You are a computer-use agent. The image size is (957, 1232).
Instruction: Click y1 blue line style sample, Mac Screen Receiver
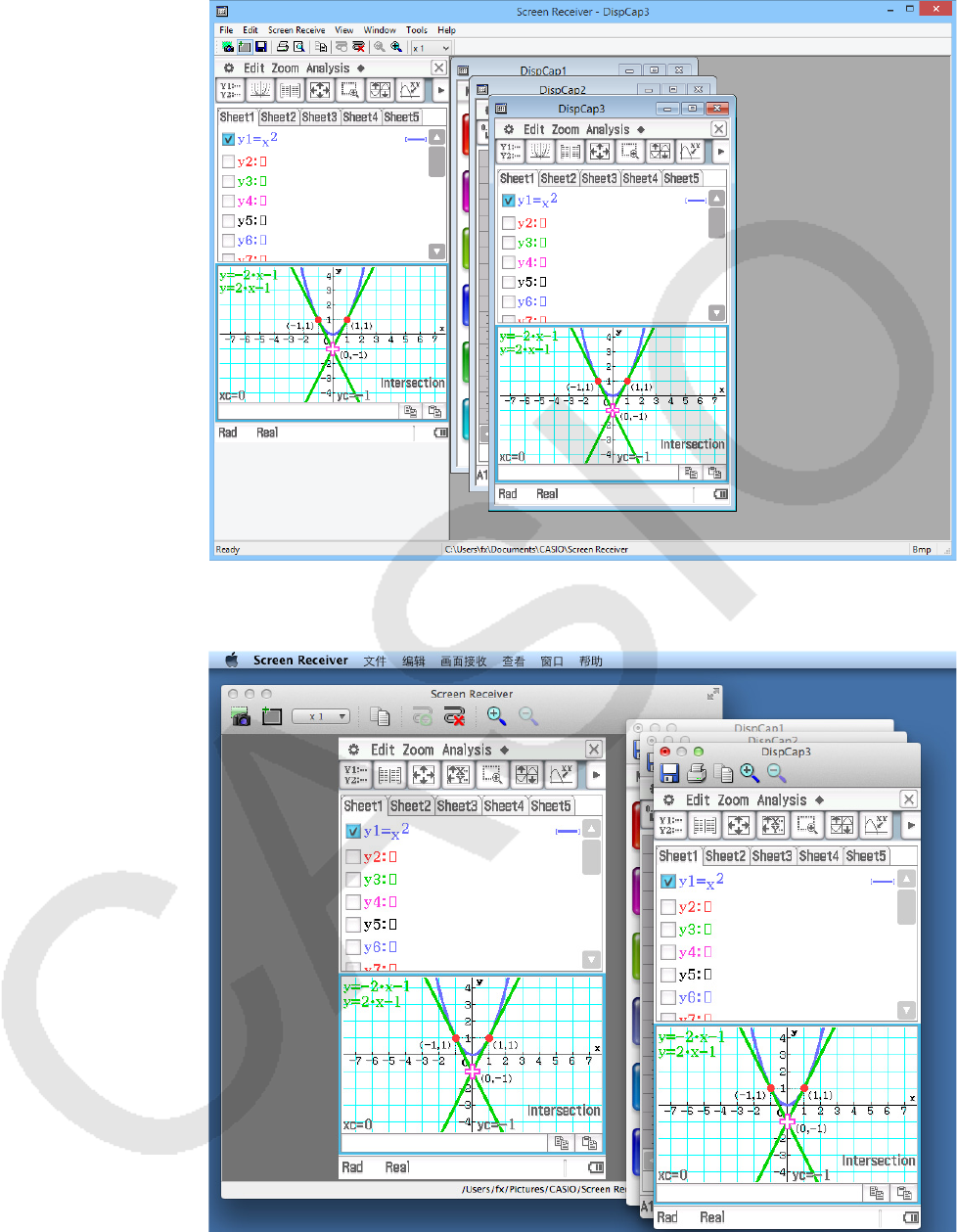click(568, 831)
